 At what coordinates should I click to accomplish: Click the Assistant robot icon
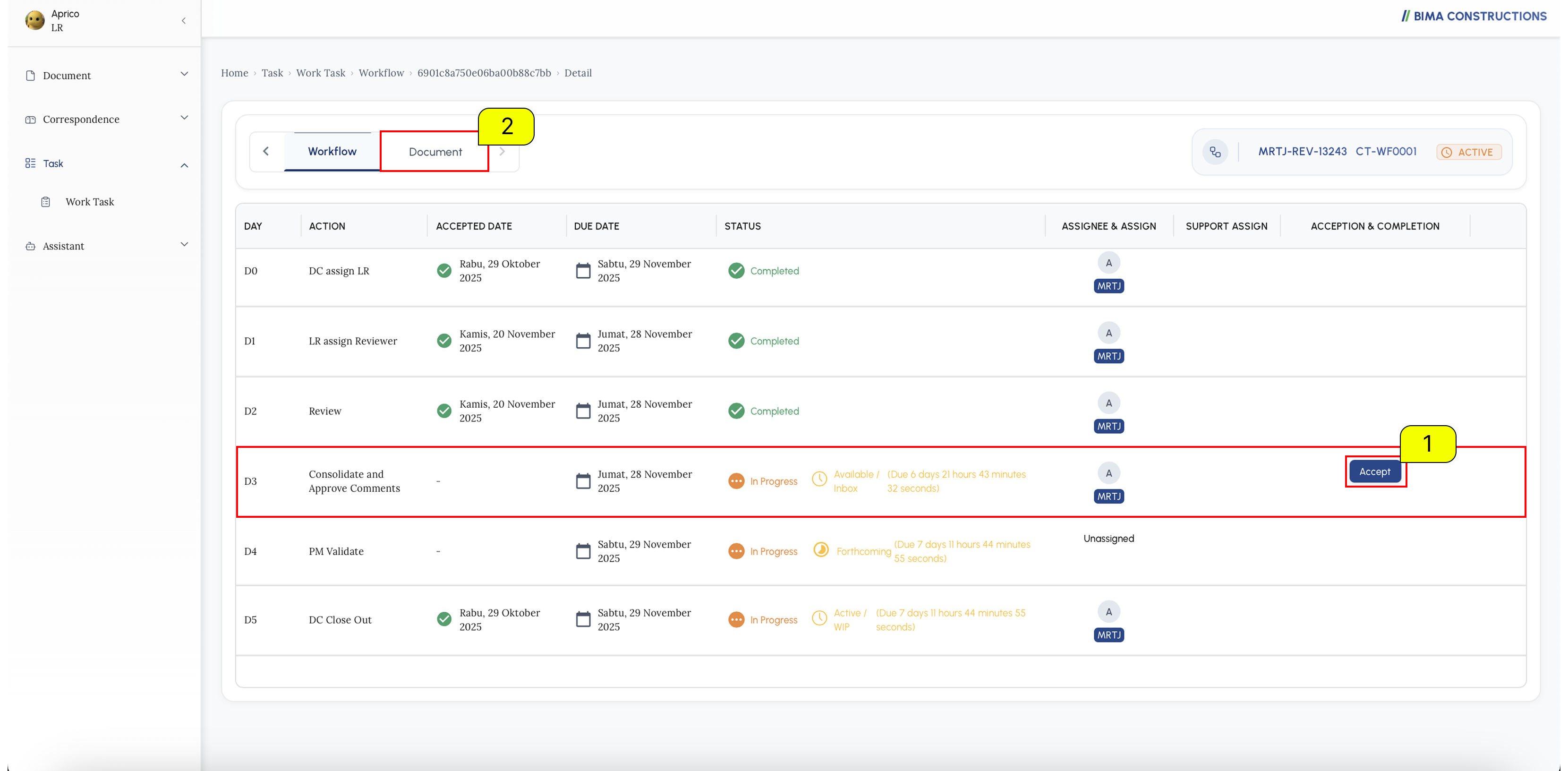(x=30, y=246)
